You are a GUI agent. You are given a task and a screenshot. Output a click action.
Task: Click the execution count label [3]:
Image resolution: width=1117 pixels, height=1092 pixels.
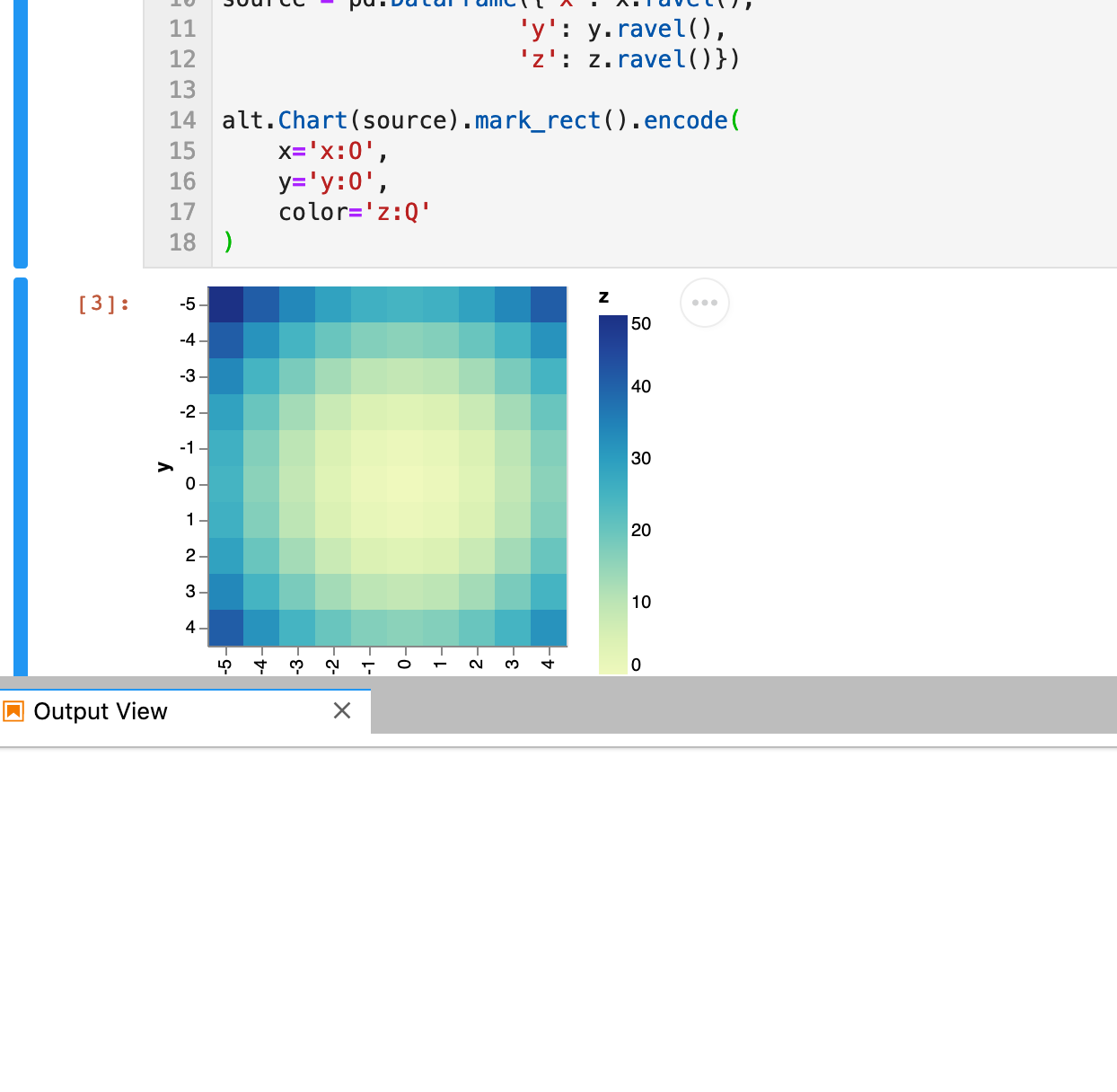101,304
